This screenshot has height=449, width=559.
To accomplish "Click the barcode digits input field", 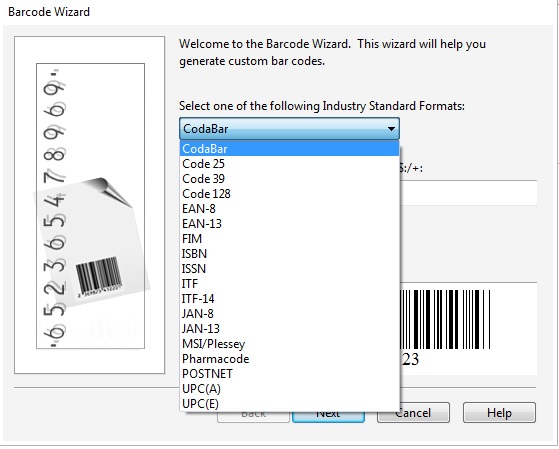I will click(x=468, y=193).
